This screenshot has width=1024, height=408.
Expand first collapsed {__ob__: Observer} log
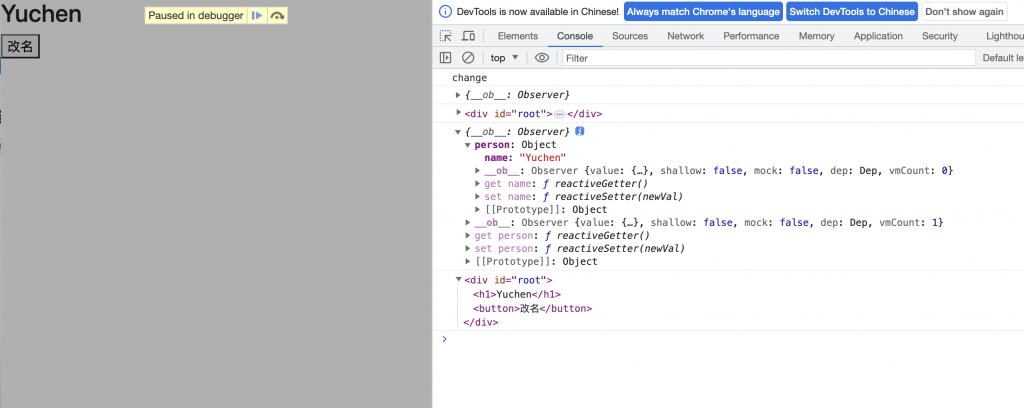click(x=458, y=95)
